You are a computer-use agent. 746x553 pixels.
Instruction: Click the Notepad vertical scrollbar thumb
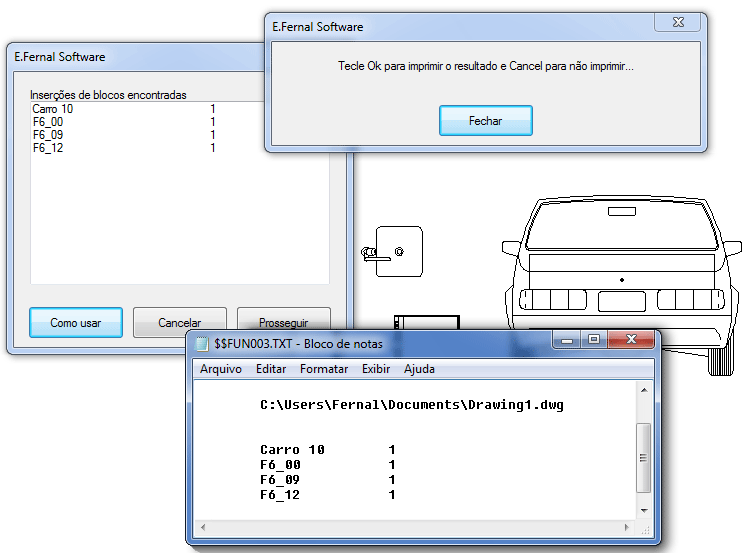pos(644,458)
